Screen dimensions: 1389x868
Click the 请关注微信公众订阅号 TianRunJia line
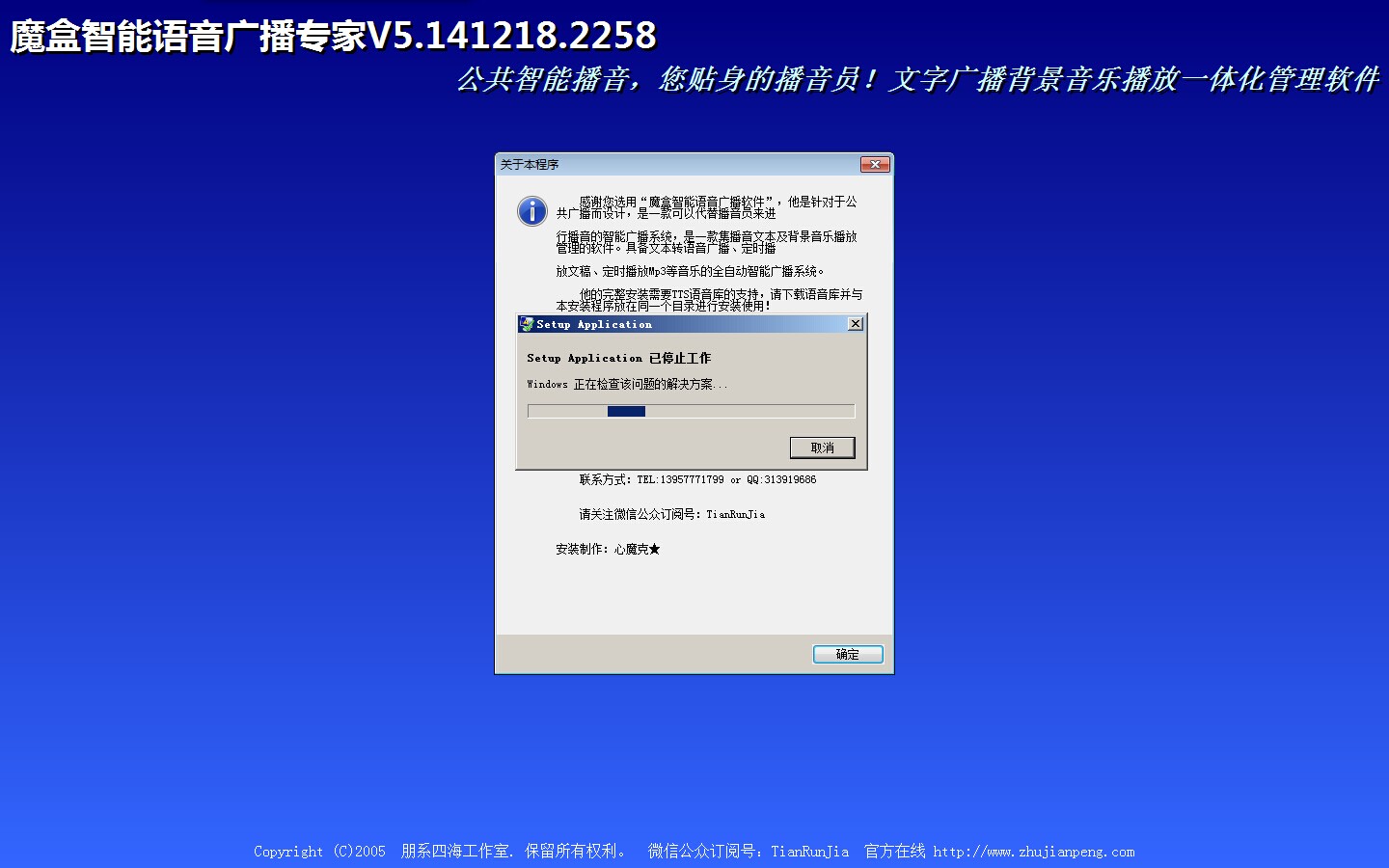[672, 514]
